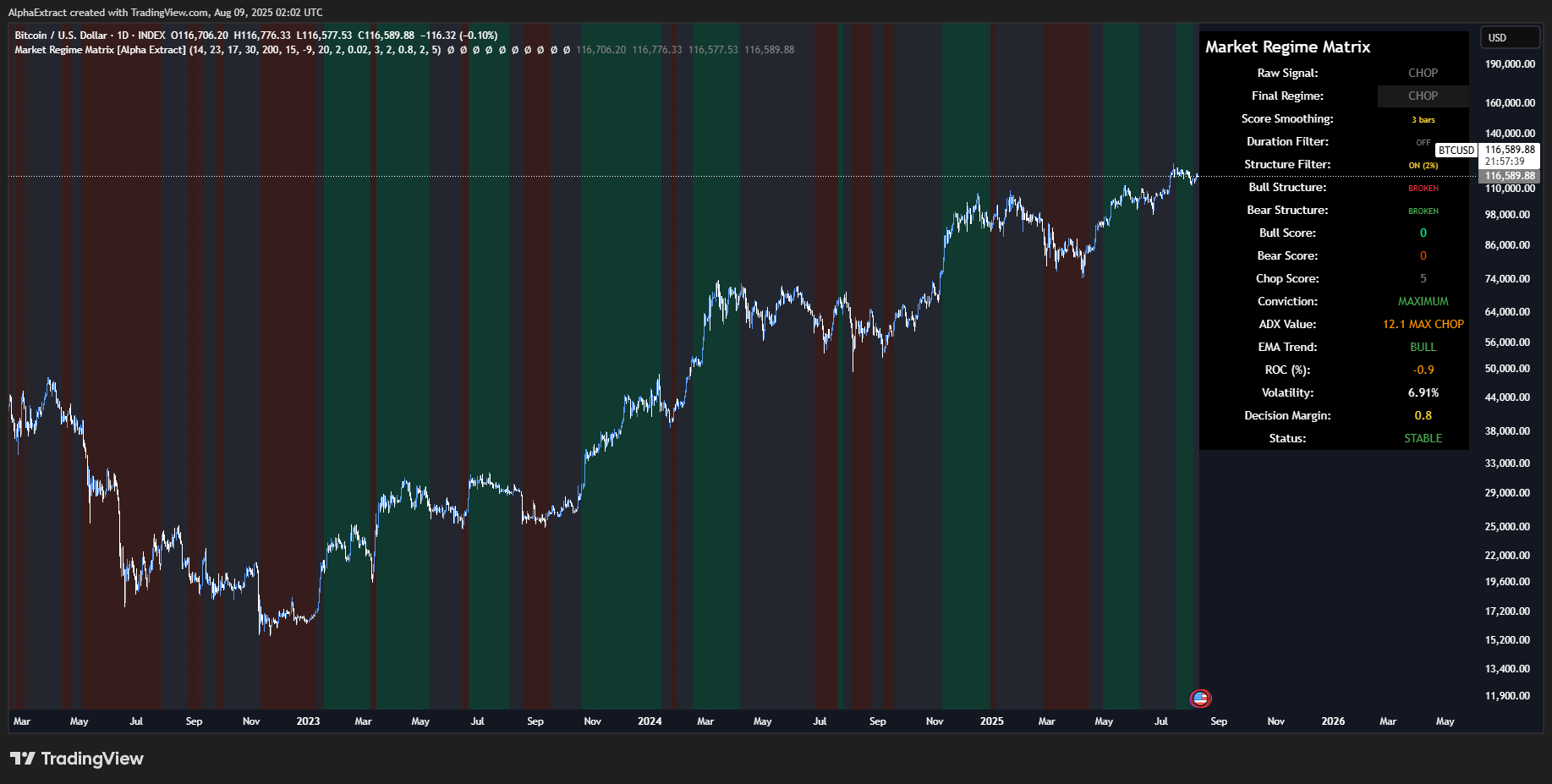Click the Duration Filter OFF value
The image size is (1552, 784).
pos(1423,143)
